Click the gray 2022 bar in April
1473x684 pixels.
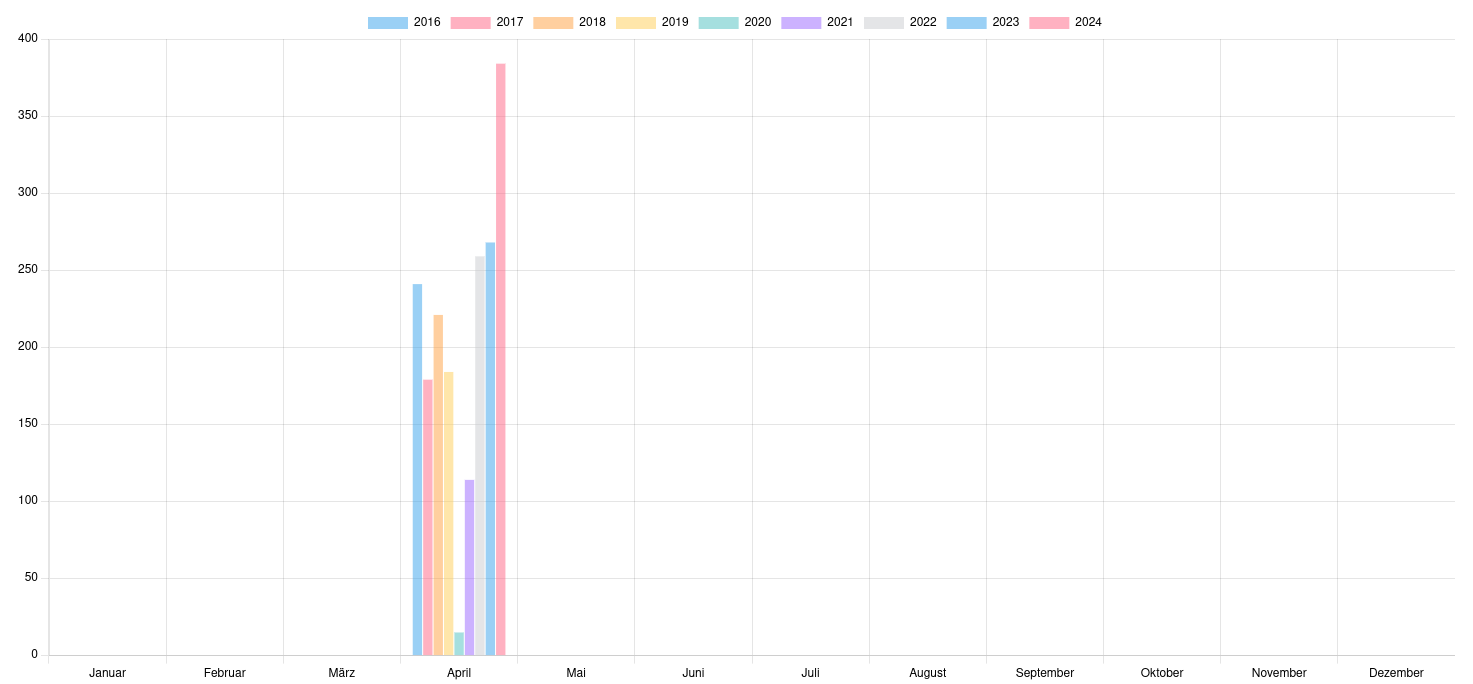480,455
